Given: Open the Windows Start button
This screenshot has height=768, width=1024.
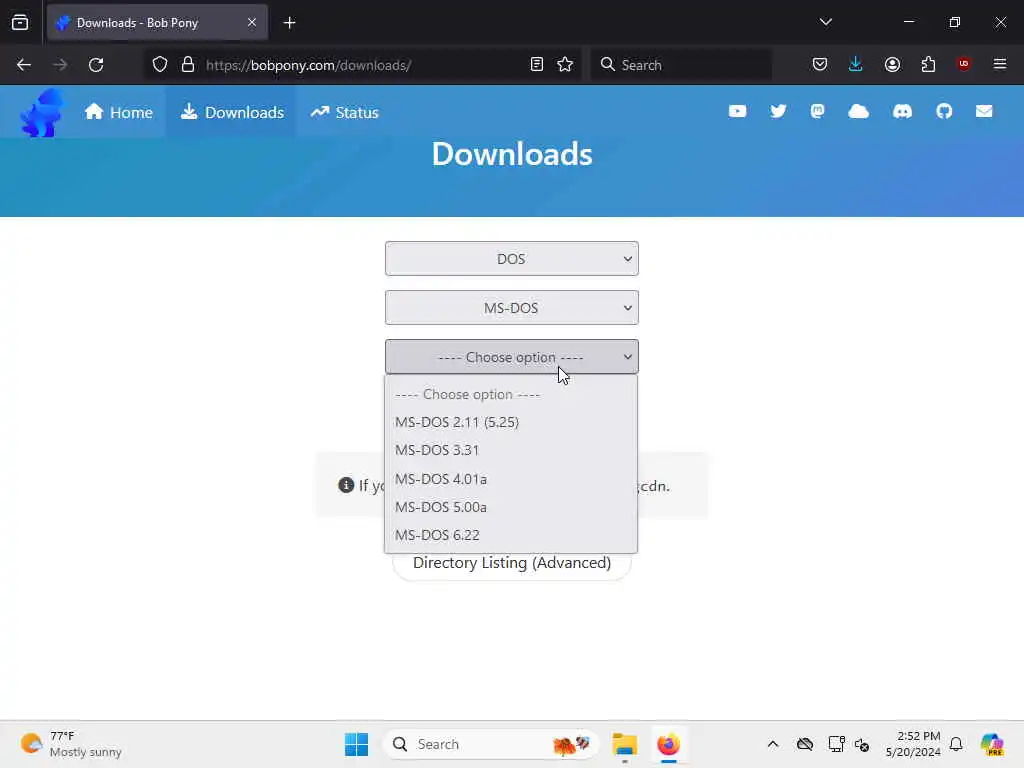Looking at the screenshot, I should pos(356,744).
